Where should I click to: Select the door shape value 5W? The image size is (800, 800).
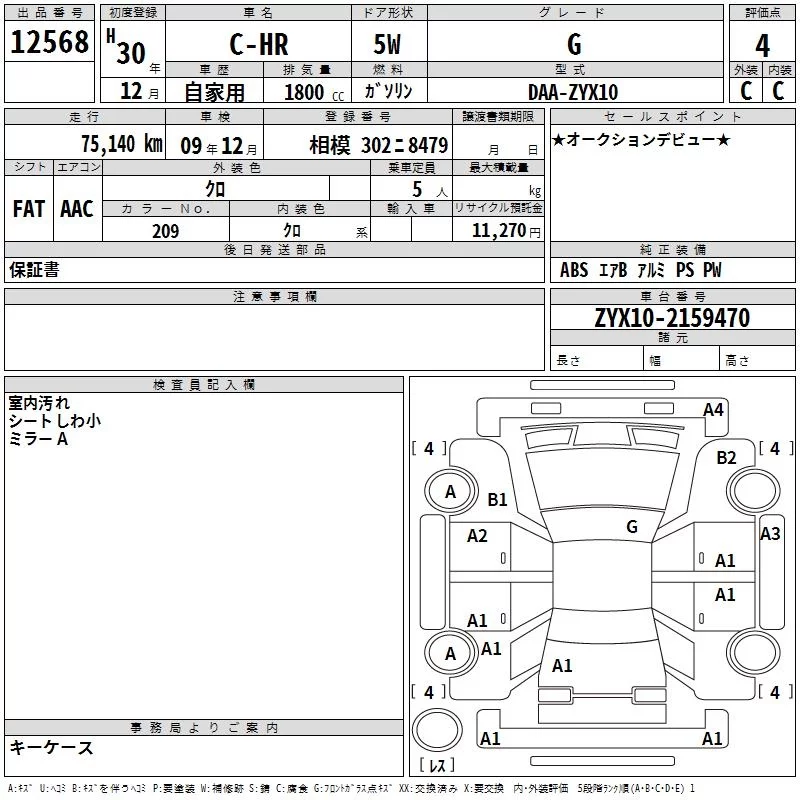pyautogui.click(x=388, y=44)
